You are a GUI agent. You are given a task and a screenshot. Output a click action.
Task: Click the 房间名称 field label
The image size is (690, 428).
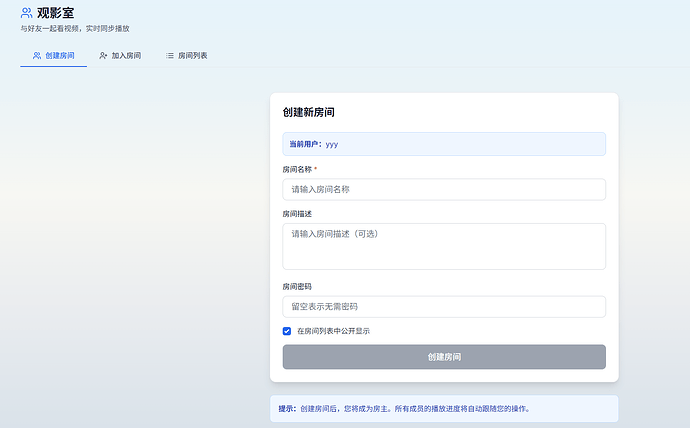(x=297, y=169)
